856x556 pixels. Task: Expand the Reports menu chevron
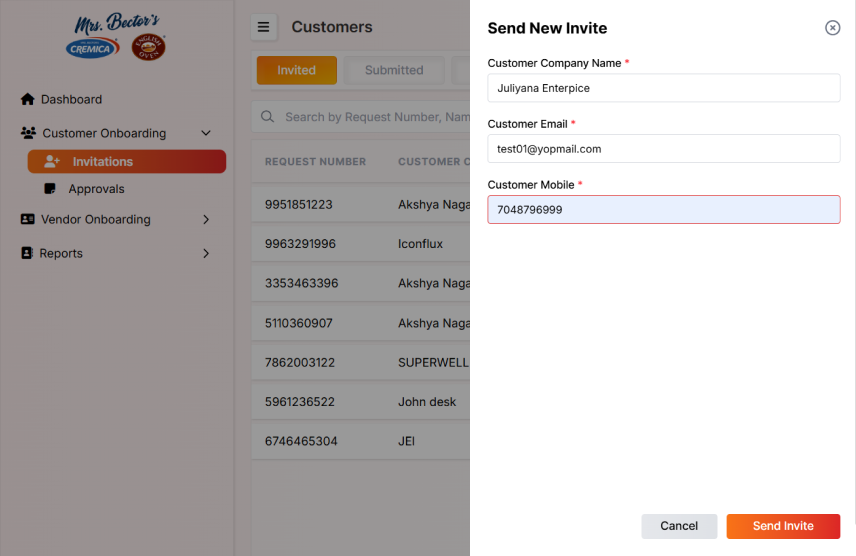point(206,253)
